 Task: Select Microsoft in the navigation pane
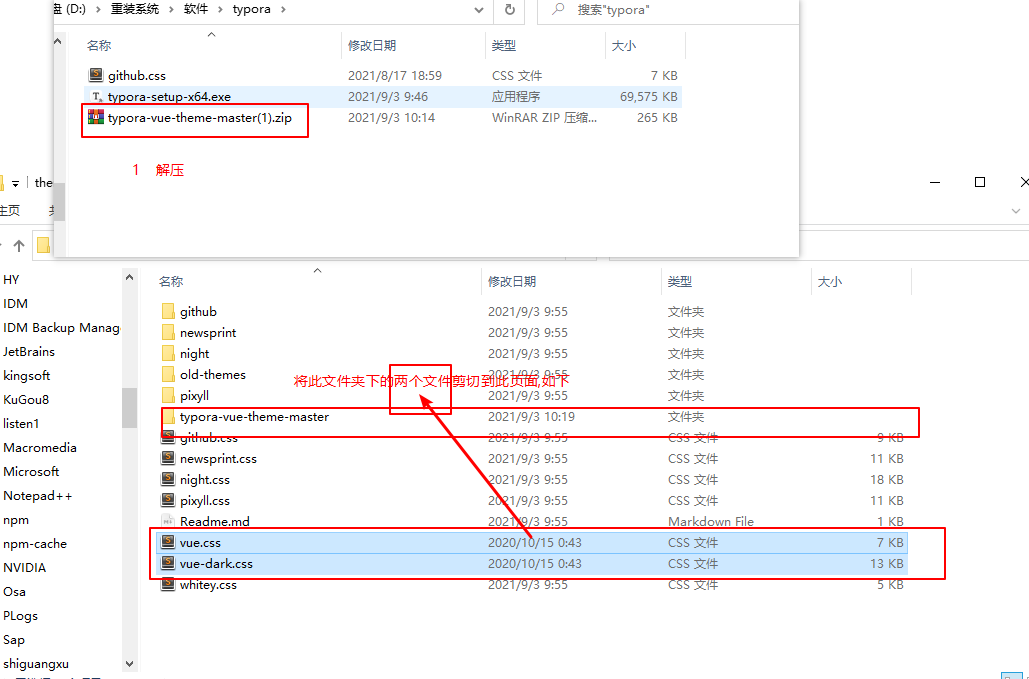[x=31, y=472]
